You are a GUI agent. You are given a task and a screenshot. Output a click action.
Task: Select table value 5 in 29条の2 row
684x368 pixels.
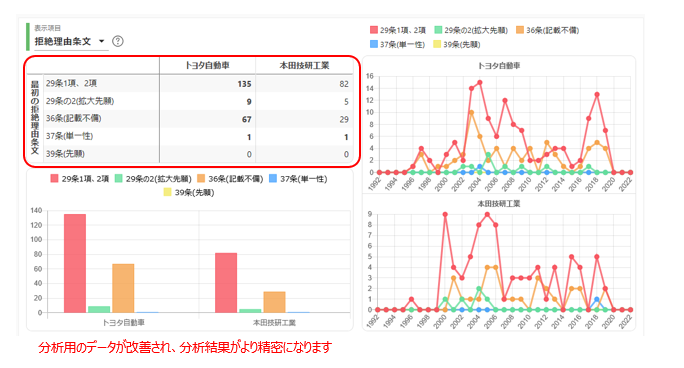click(346, 102)
